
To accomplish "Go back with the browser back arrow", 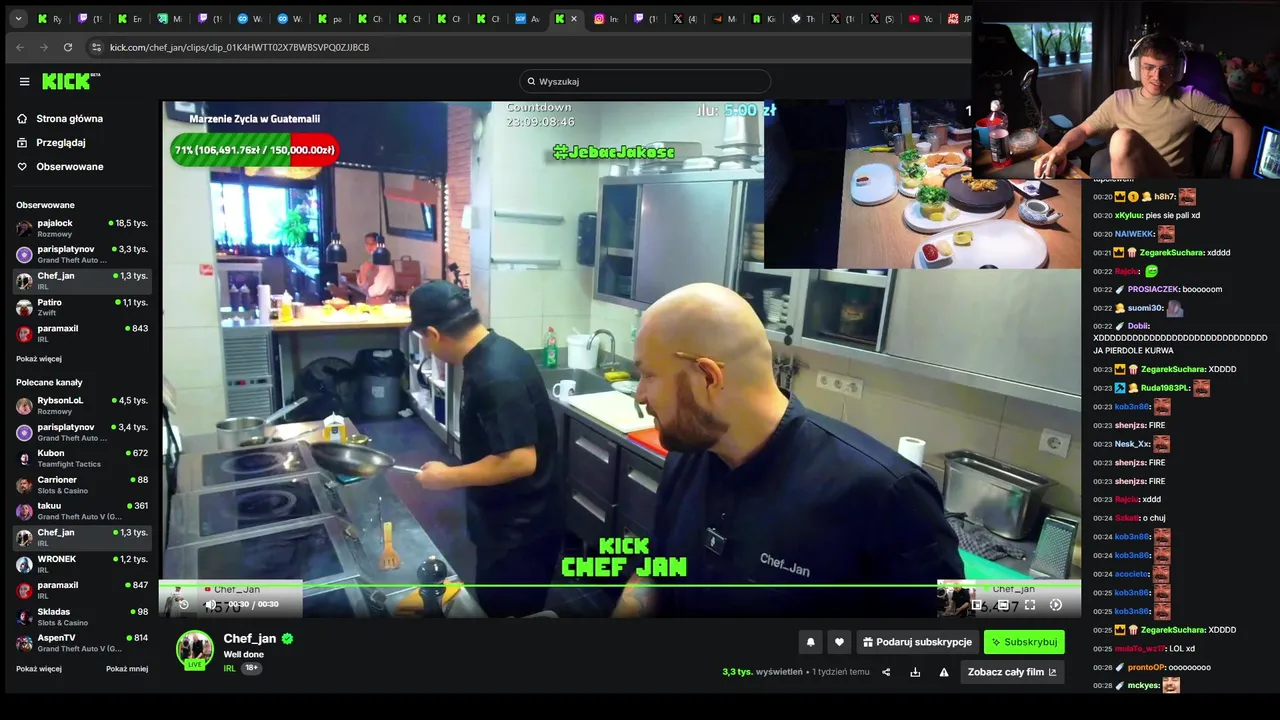I will 20,47.
